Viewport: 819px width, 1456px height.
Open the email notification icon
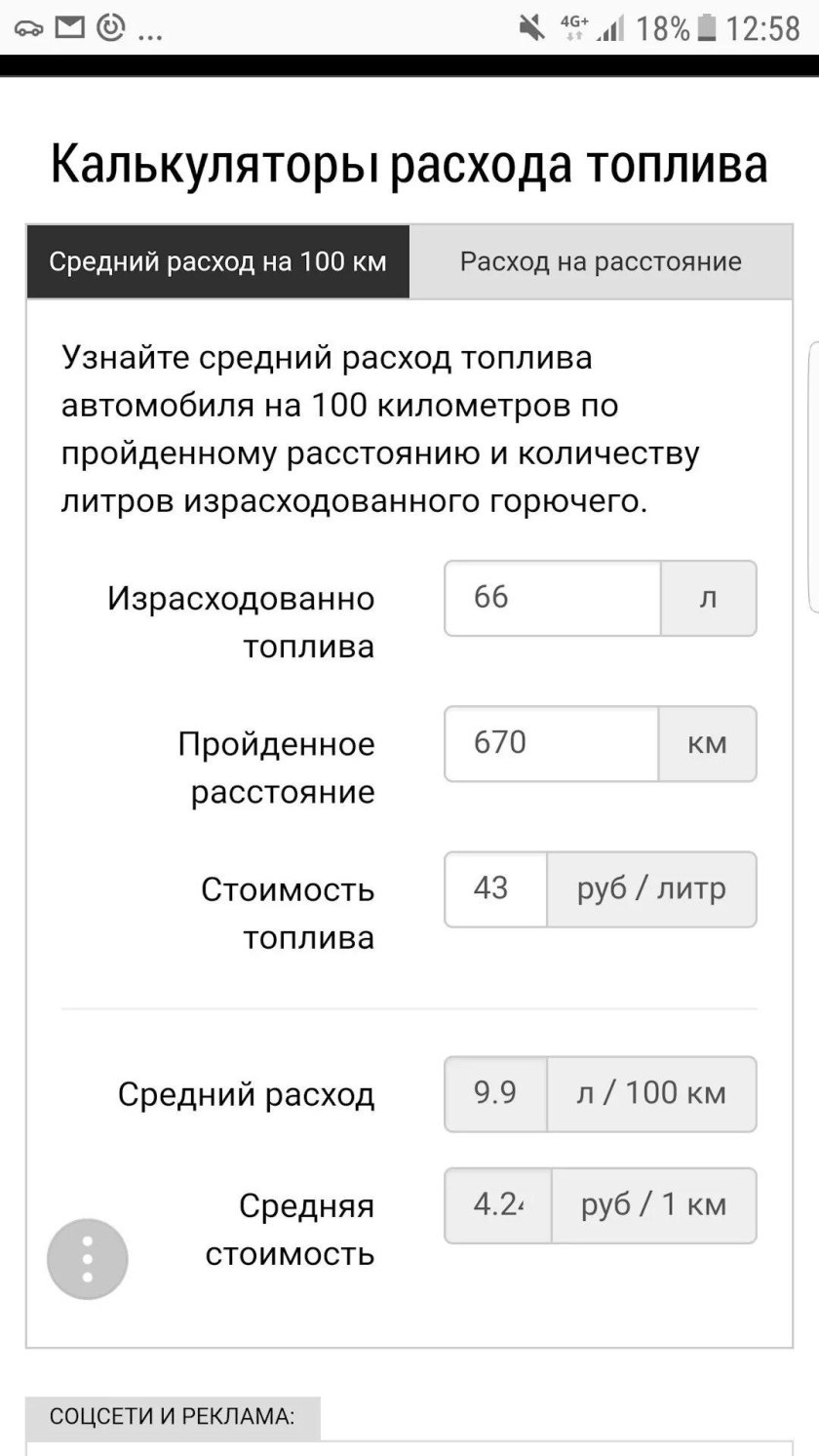[x=68, y=27]
